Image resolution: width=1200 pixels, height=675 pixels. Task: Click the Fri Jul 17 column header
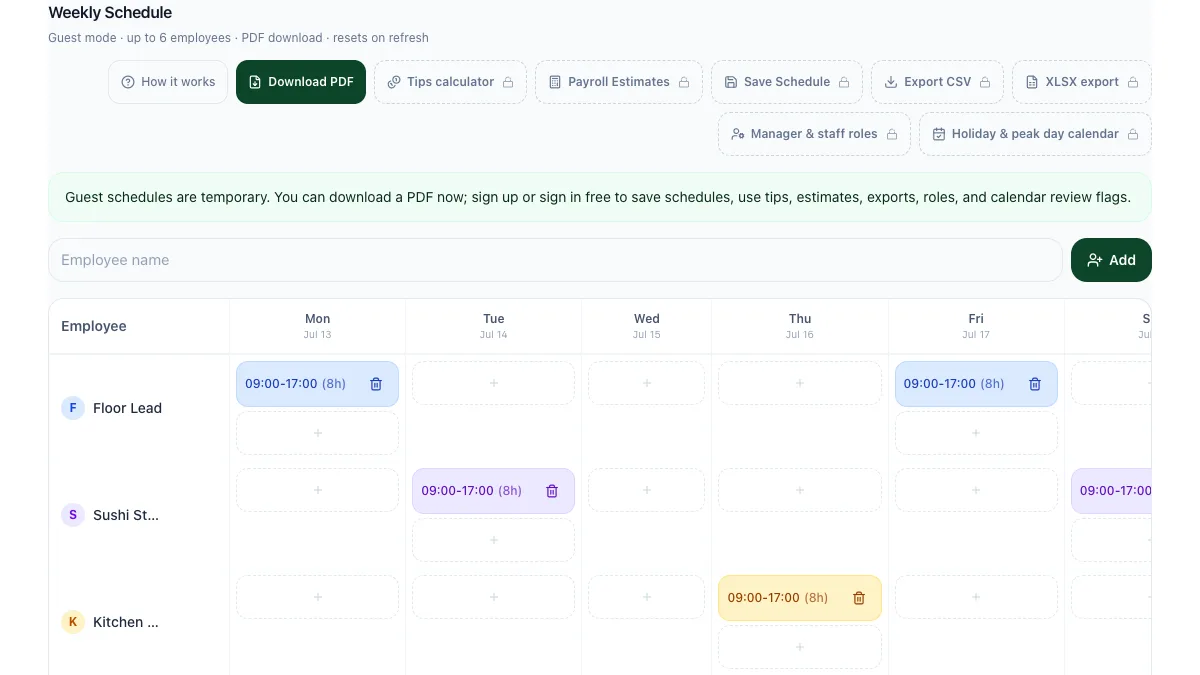[976, 326]
